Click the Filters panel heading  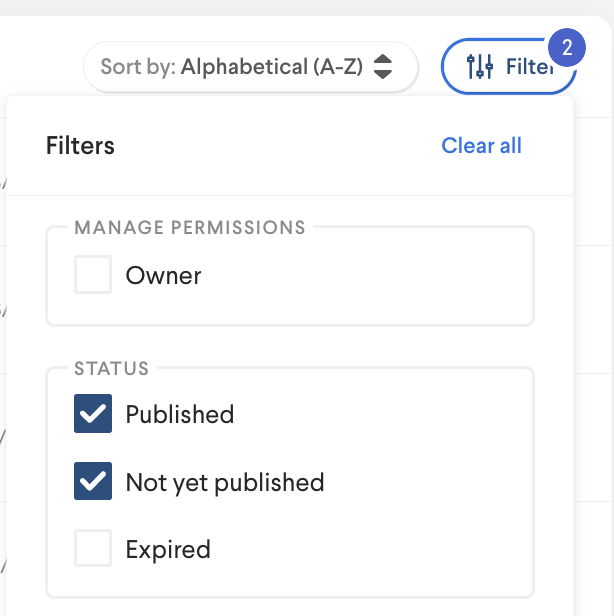tap(80, 146)
